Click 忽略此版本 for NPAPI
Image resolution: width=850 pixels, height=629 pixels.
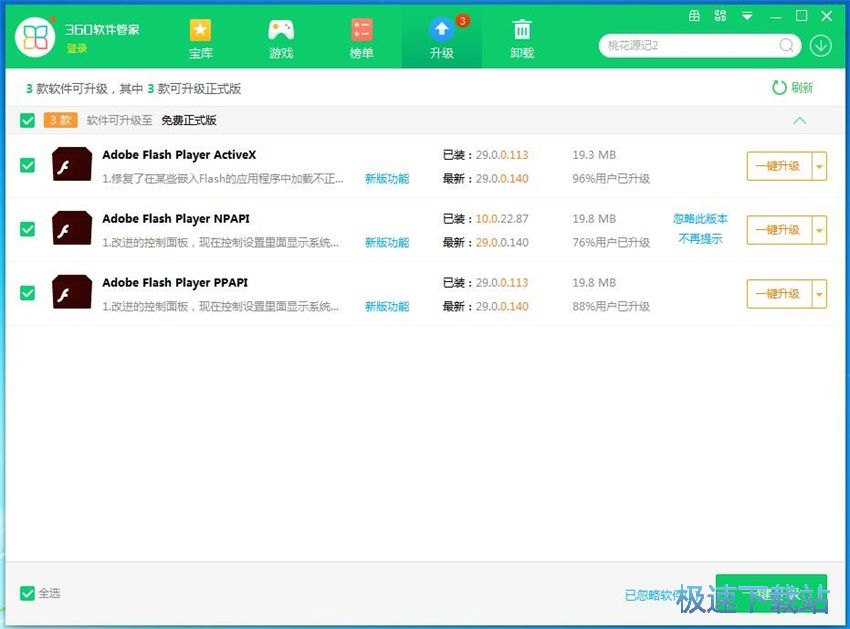[x=700, y=219]
